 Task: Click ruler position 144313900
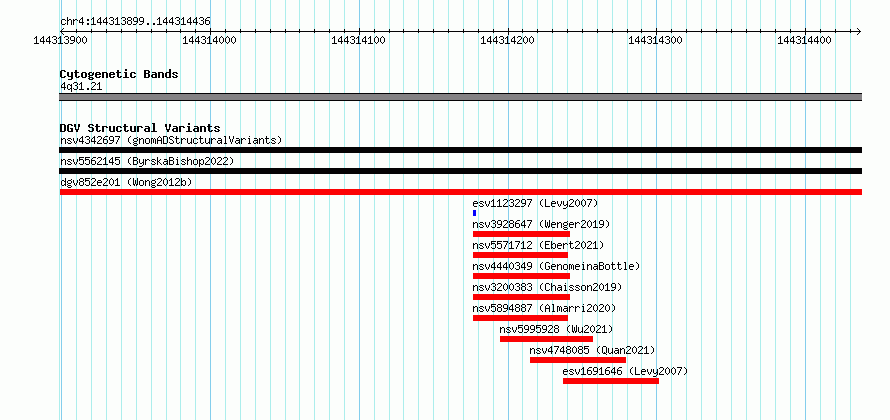[61, 40]
